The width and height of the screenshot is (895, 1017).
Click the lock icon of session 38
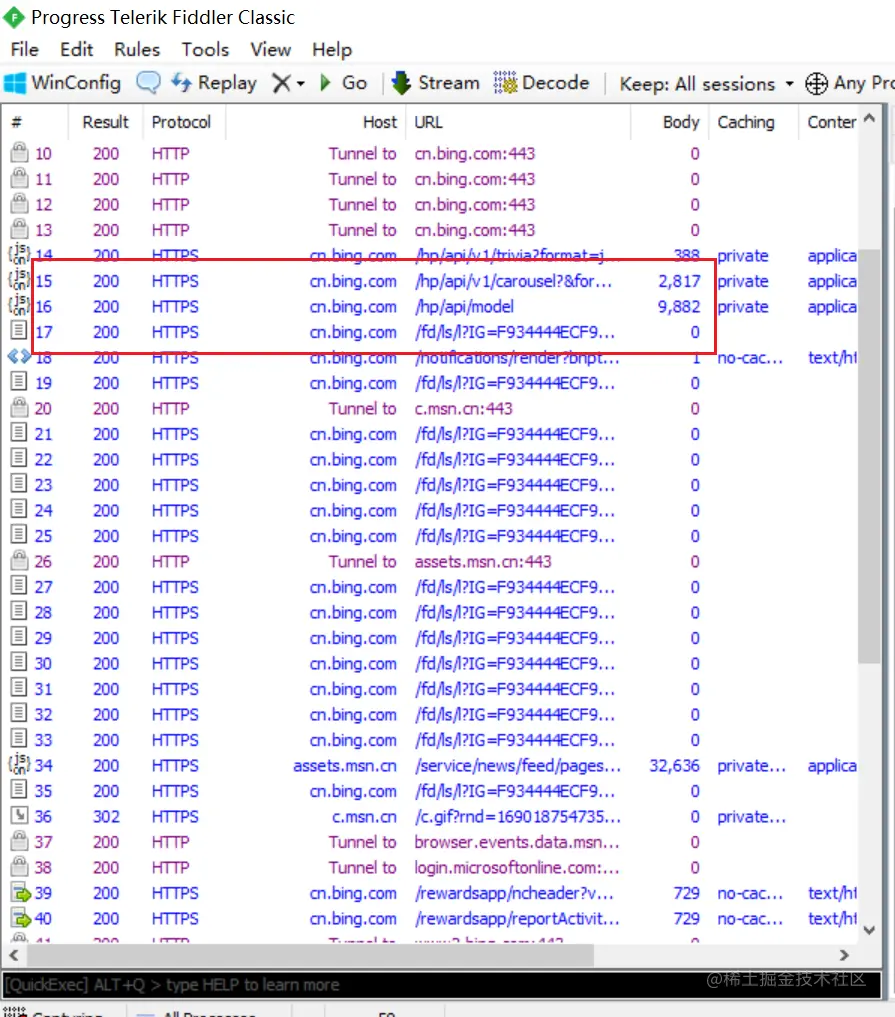tap(20, 866)
